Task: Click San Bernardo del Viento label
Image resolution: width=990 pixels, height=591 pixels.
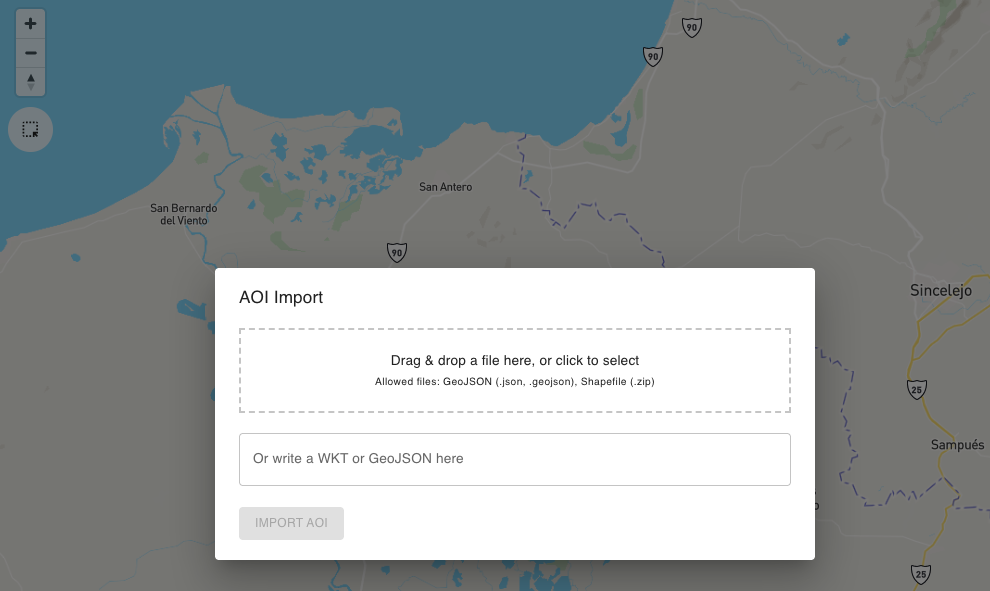Action: pyautogui.click(x=183, y=214)
